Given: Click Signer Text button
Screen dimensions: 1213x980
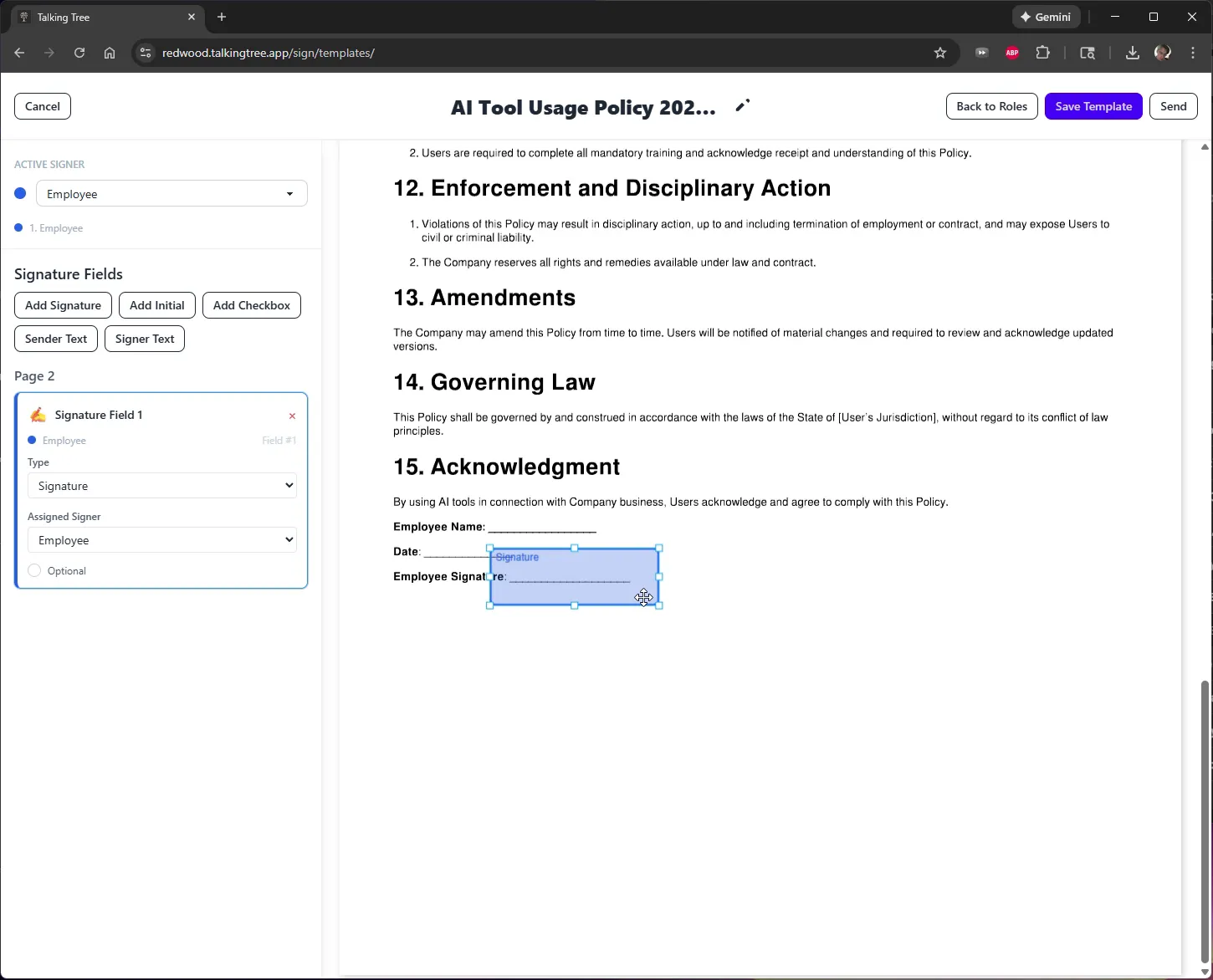Looking at the screenshot, I should click(x=145, y=339).
